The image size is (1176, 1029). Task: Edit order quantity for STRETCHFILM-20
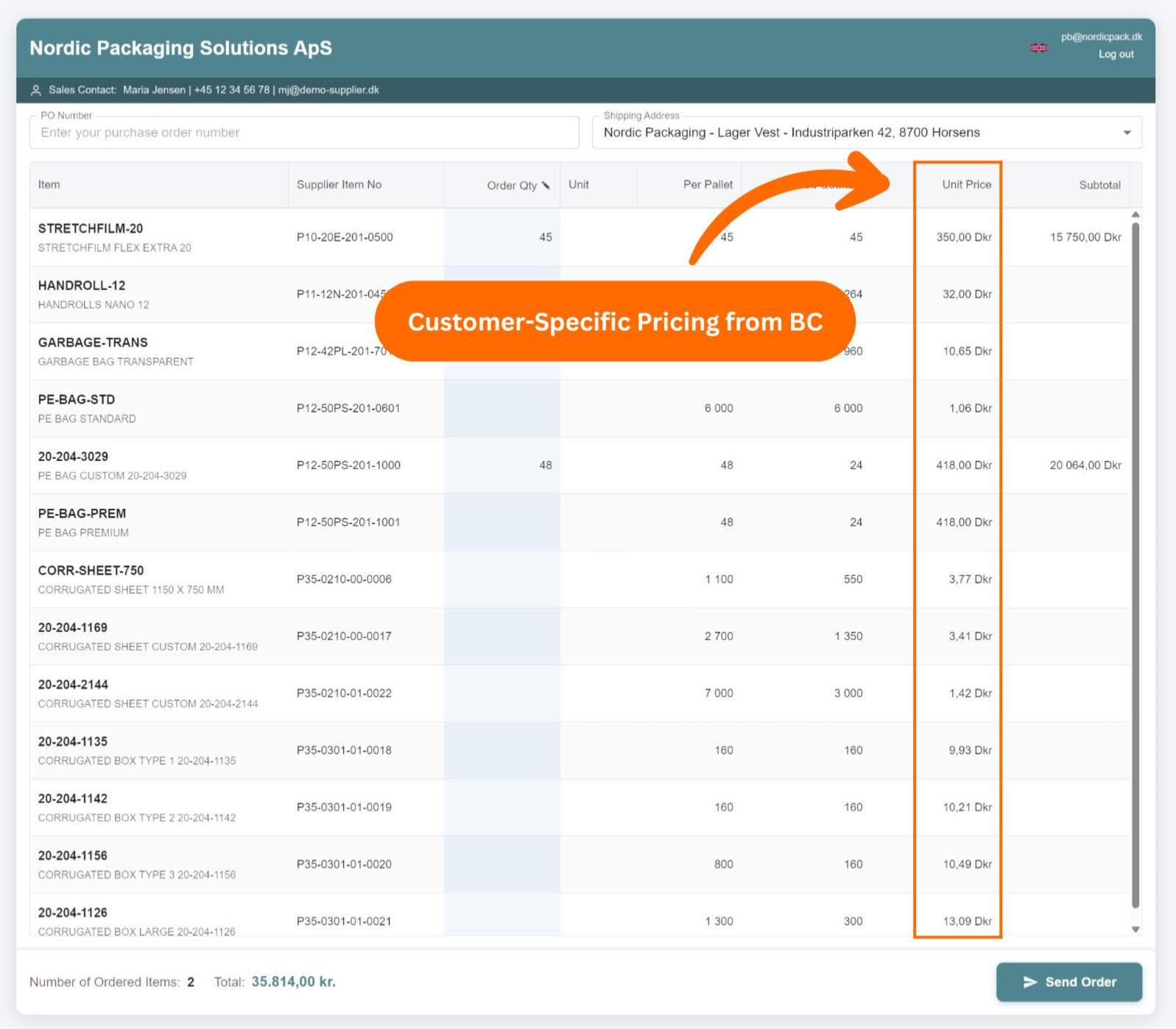click(x=502, y=237)
